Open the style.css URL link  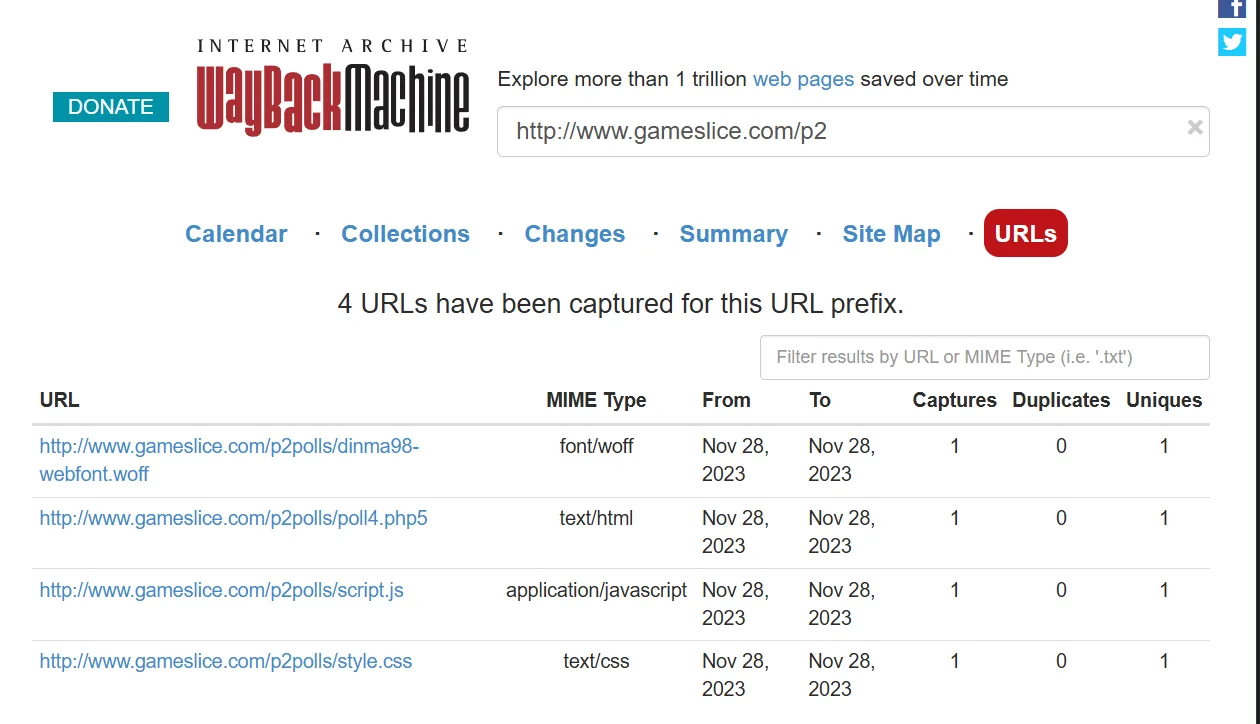click(x=225, y=661)
